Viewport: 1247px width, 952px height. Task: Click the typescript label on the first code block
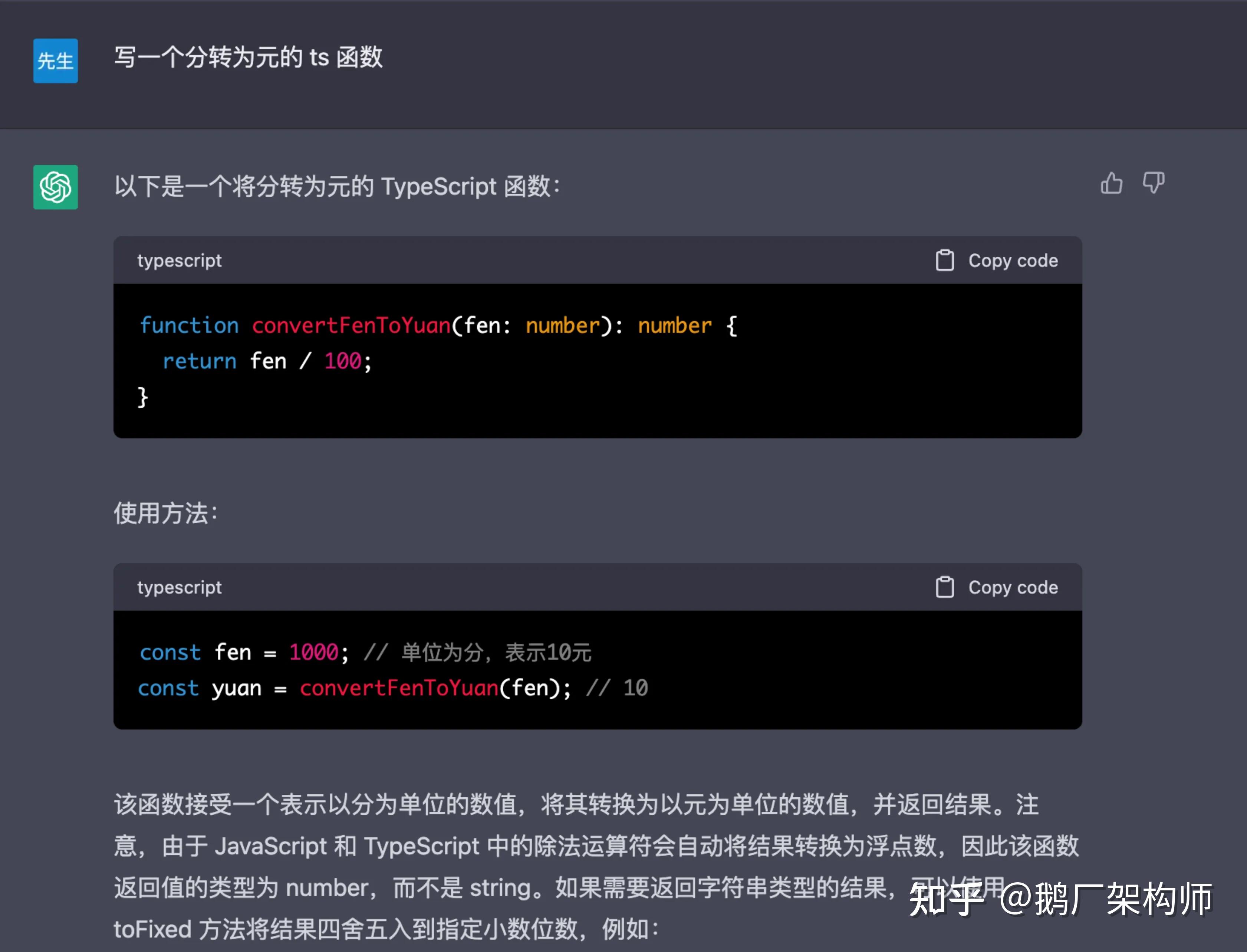point(180,260)
